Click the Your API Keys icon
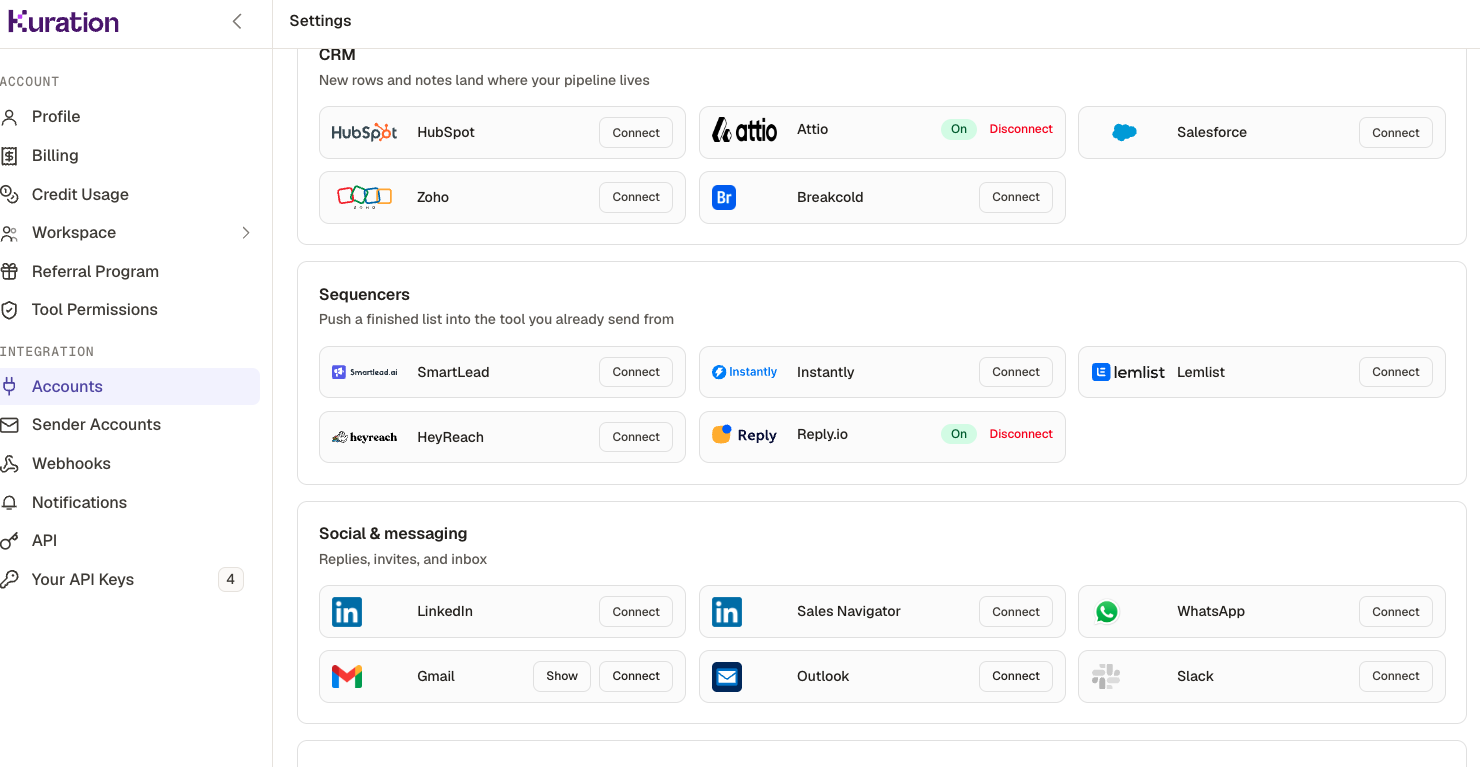The width and height of the screenshot is (1480, 767). tap(10, 579)
